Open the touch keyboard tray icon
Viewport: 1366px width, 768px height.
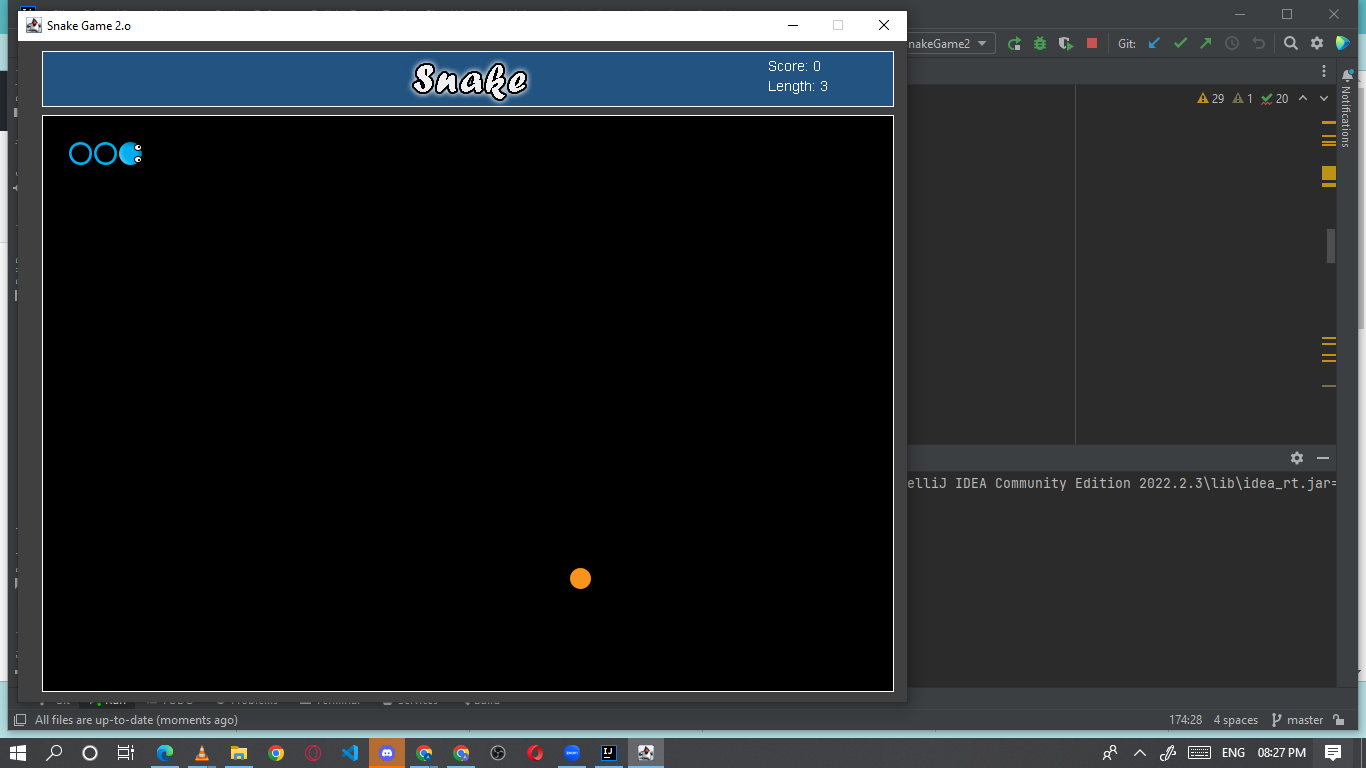pos(1199,753)
